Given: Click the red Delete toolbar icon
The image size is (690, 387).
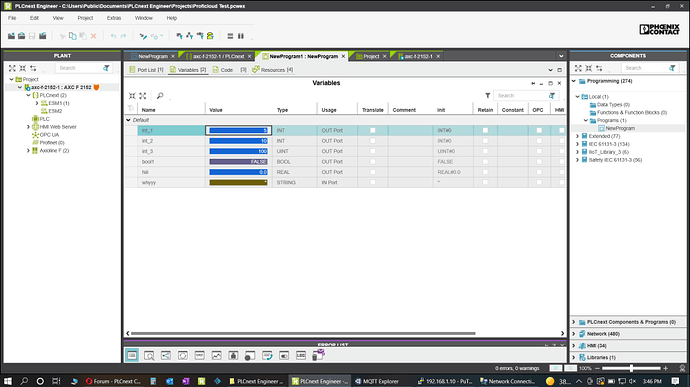Looking at the screenshot, I should coord(93,36).
